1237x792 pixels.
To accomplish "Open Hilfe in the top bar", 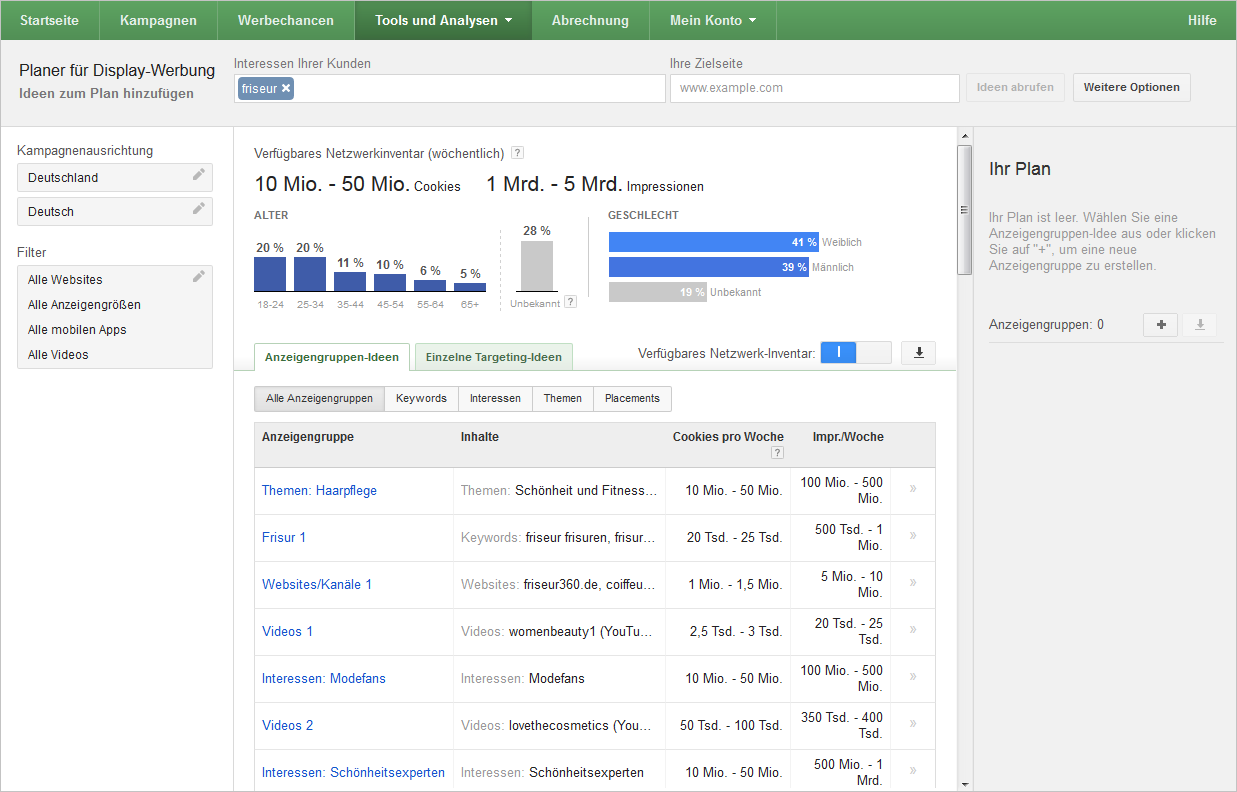I will [1202, 20].
